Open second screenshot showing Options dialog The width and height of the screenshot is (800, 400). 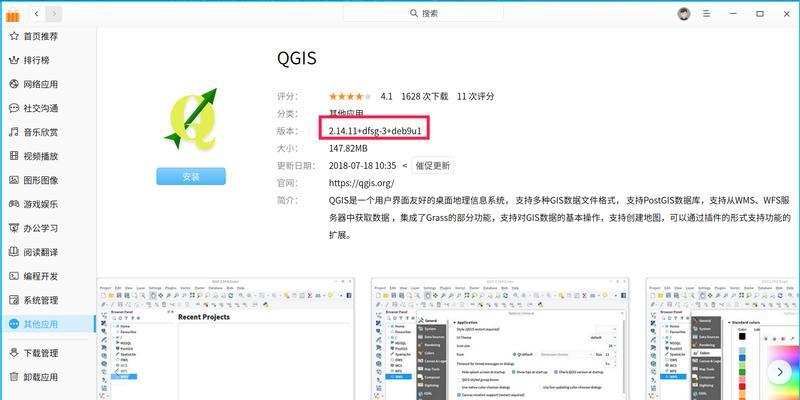tap(500, 339)
